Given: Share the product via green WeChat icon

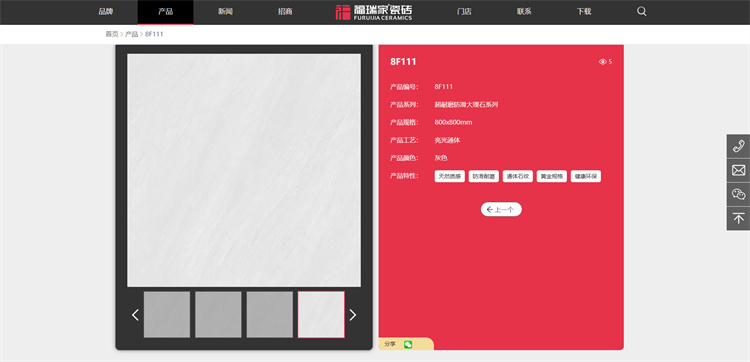Looking at the screenshot, I should pyautogui.click(x=408, y=344).
